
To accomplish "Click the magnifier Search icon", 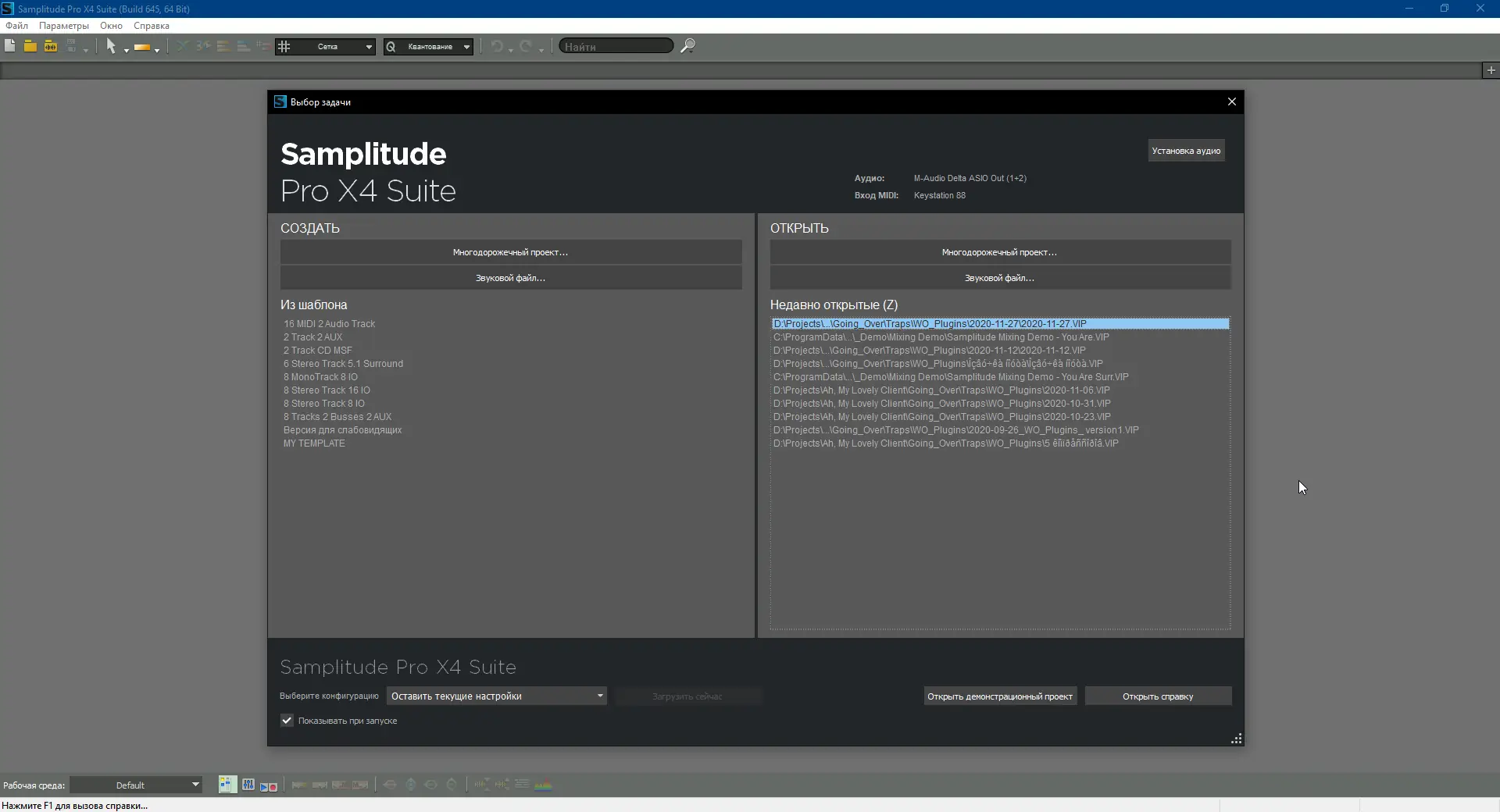I will pos(687,46).
